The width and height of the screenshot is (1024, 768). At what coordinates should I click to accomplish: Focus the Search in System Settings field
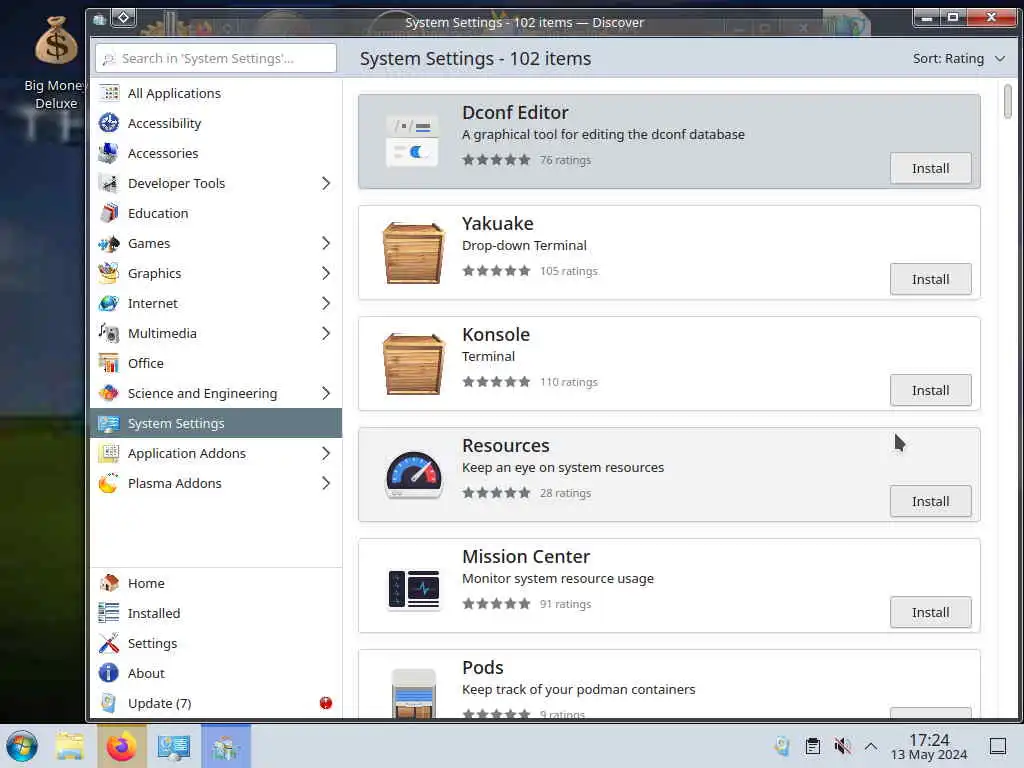216,59
